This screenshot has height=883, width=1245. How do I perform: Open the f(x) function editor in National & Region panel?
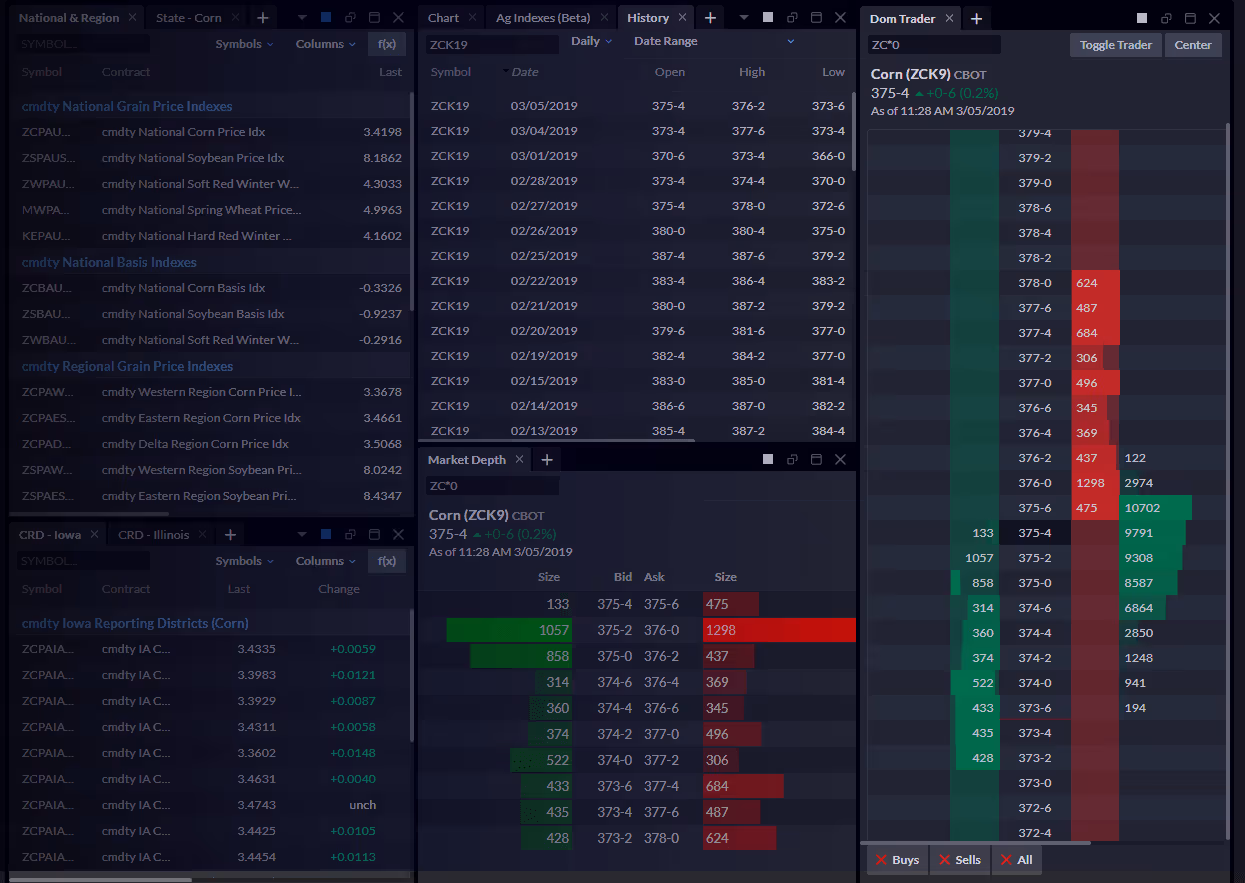[x=386, y=43]
